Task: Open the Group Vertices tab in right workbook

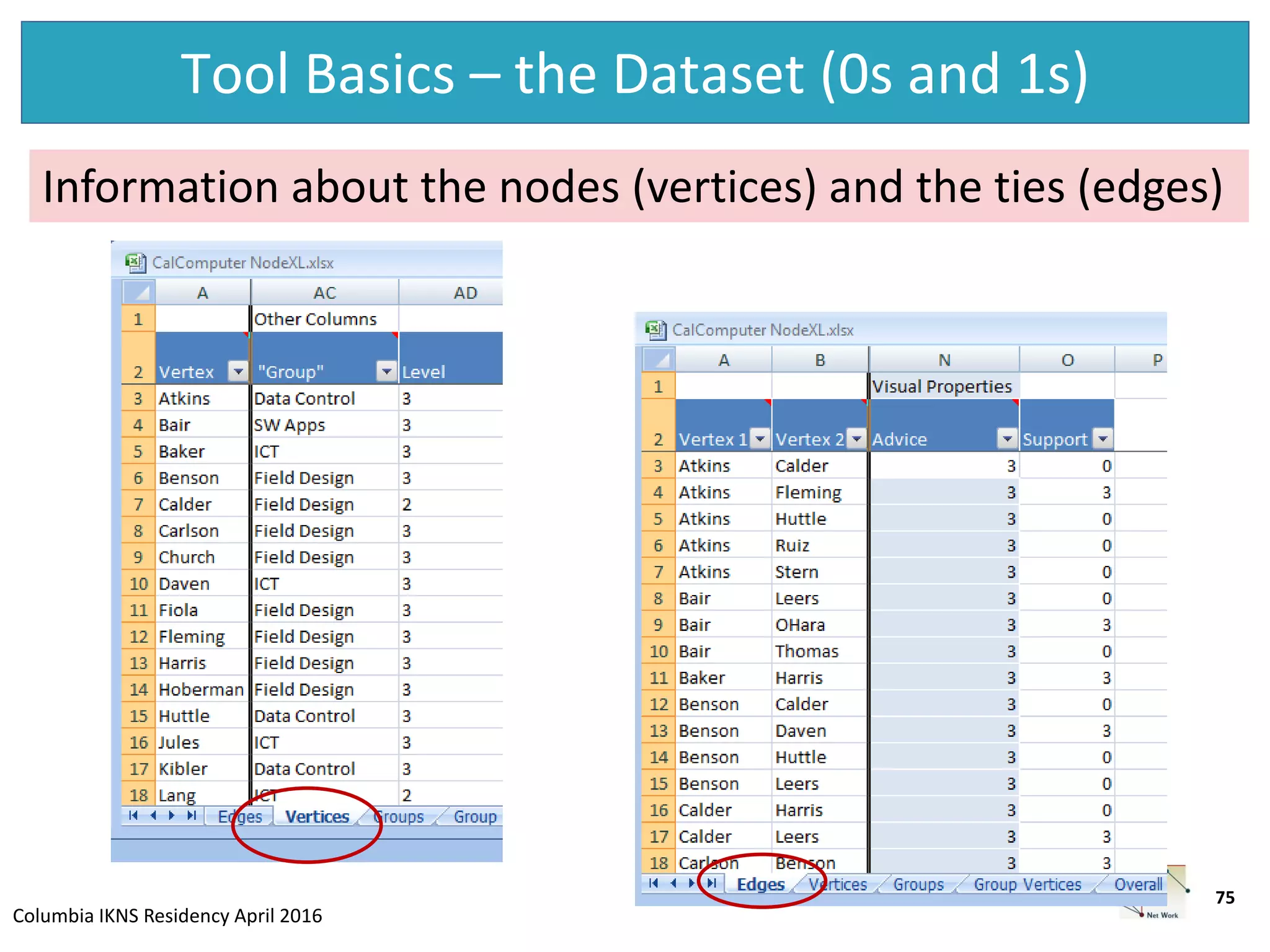Action: [x=1028, y=884]
